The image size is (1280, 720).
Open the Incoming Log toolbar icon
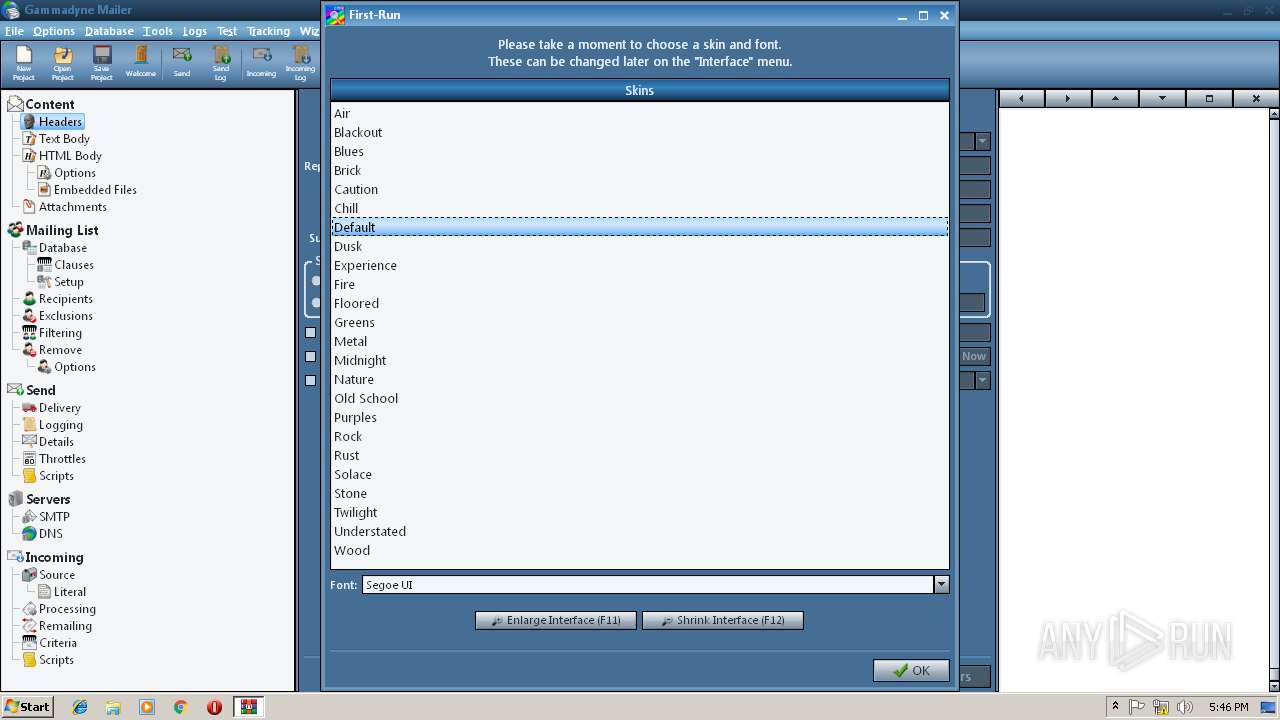tap(300, 63)
